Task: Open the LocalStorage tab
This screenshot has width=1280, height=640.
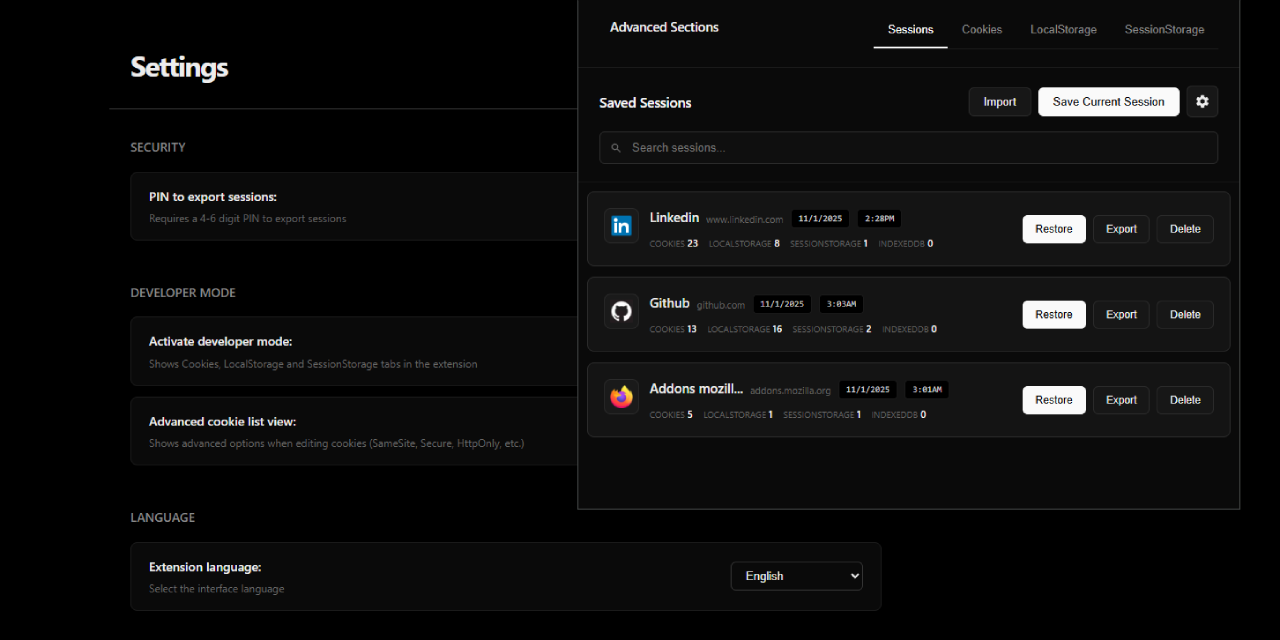Action: (x=1064, y=30)
